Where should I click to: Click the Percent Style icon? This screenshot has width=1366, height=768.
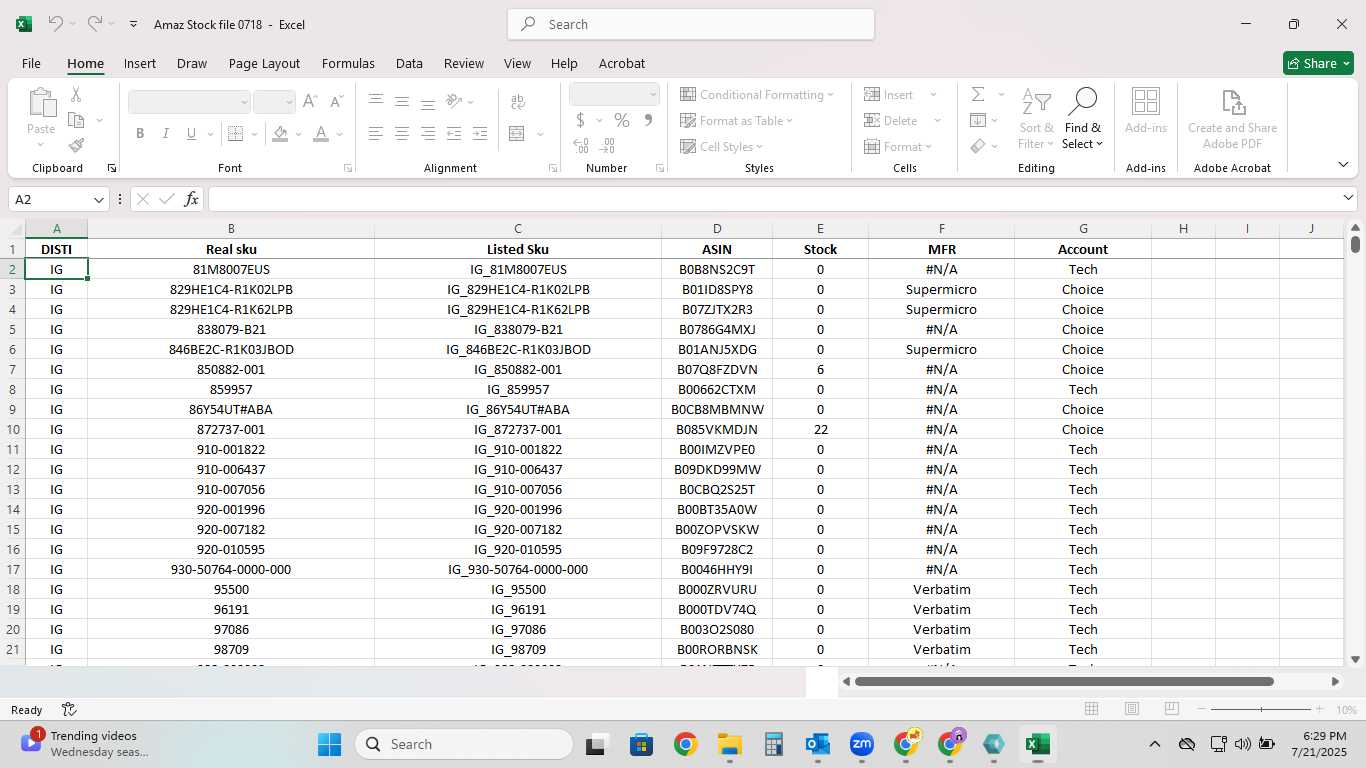622,120
